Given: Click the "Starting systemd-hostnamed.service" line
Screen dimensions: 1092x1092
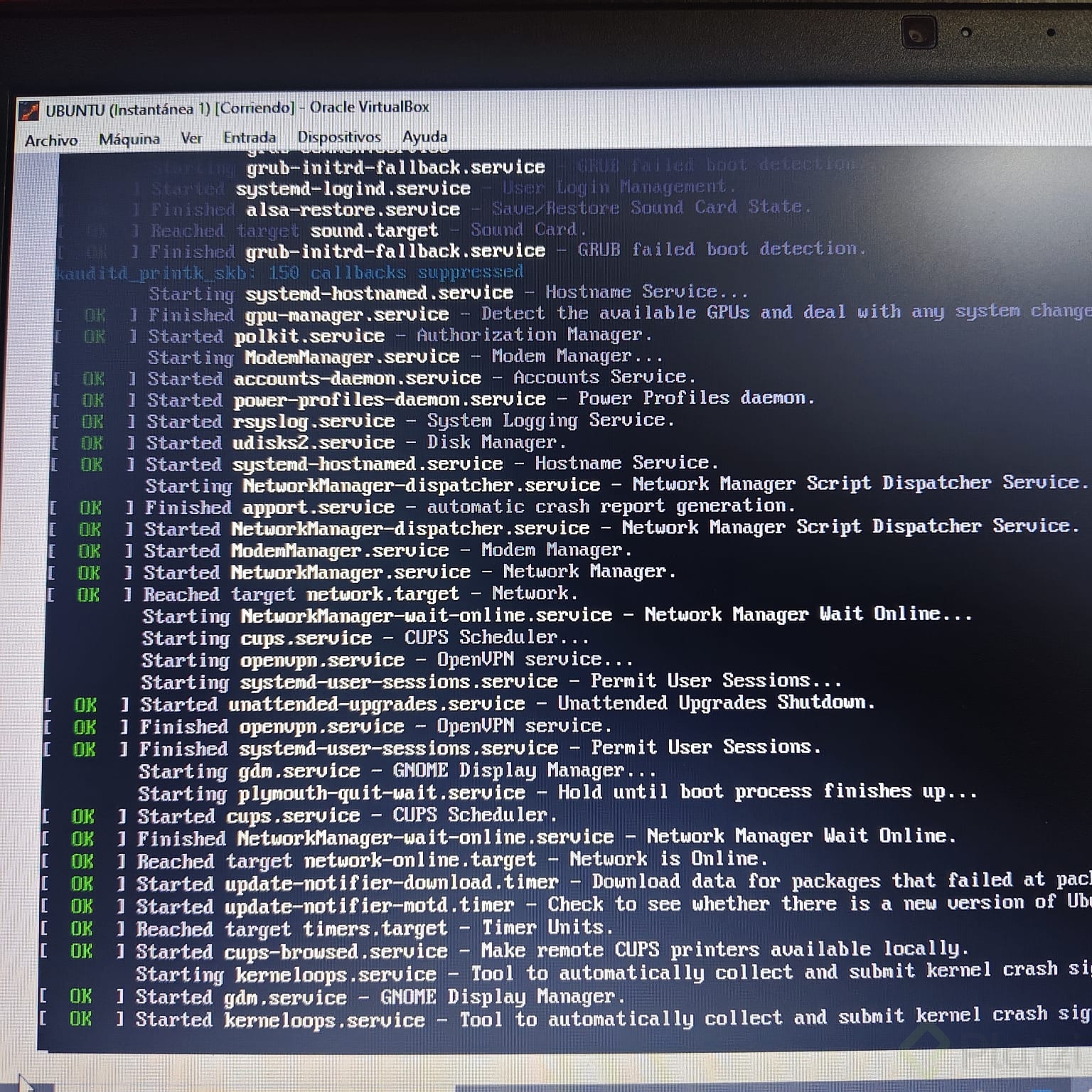Looking at the screenshot, I should click(x=449, y=293).
